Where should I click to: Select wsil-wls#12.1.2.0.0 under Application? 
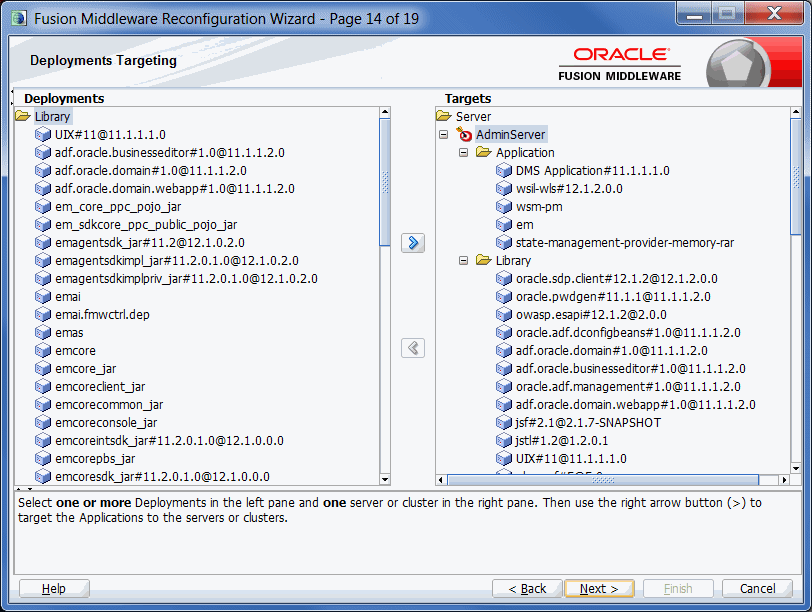point(569,188)
